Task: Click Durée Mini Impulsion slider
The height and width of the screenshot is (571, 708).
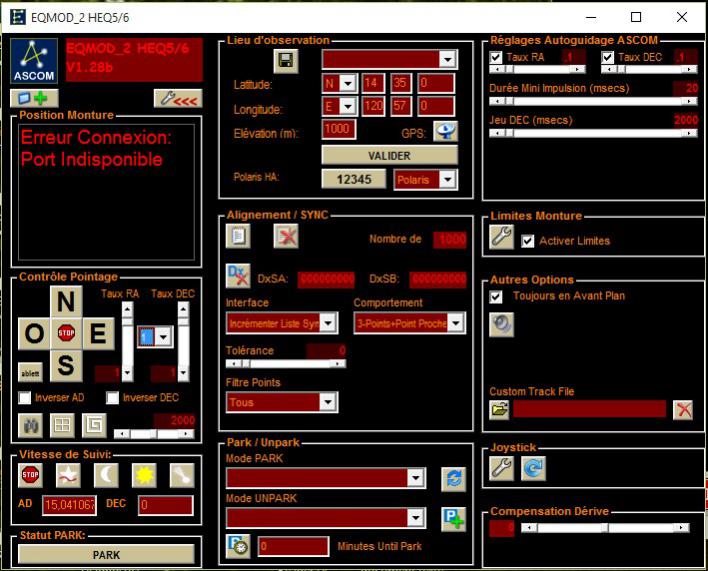Action: click(x=593, y=101)
